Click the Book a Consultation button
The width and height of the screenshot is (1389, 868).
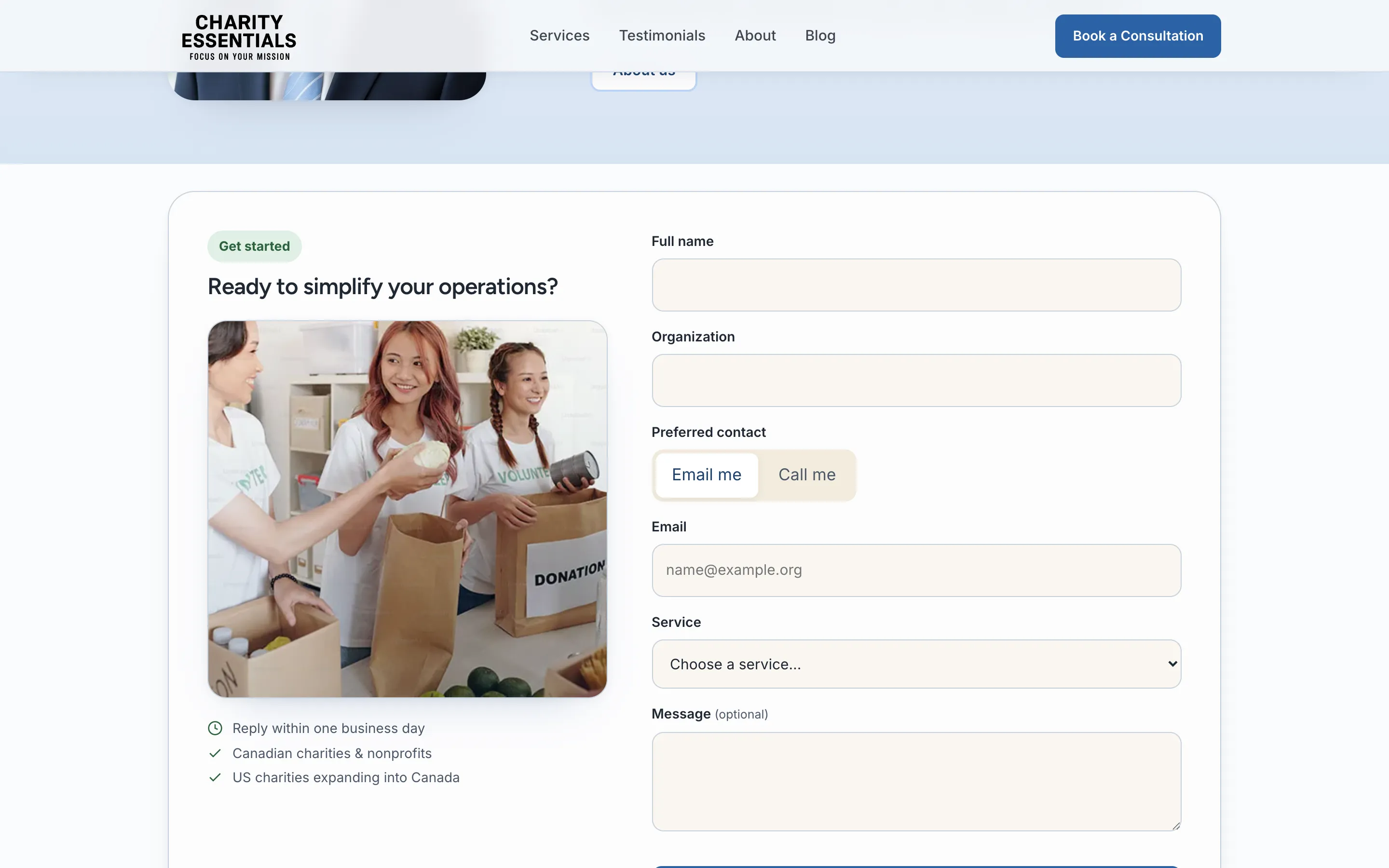coord(1138,36)
